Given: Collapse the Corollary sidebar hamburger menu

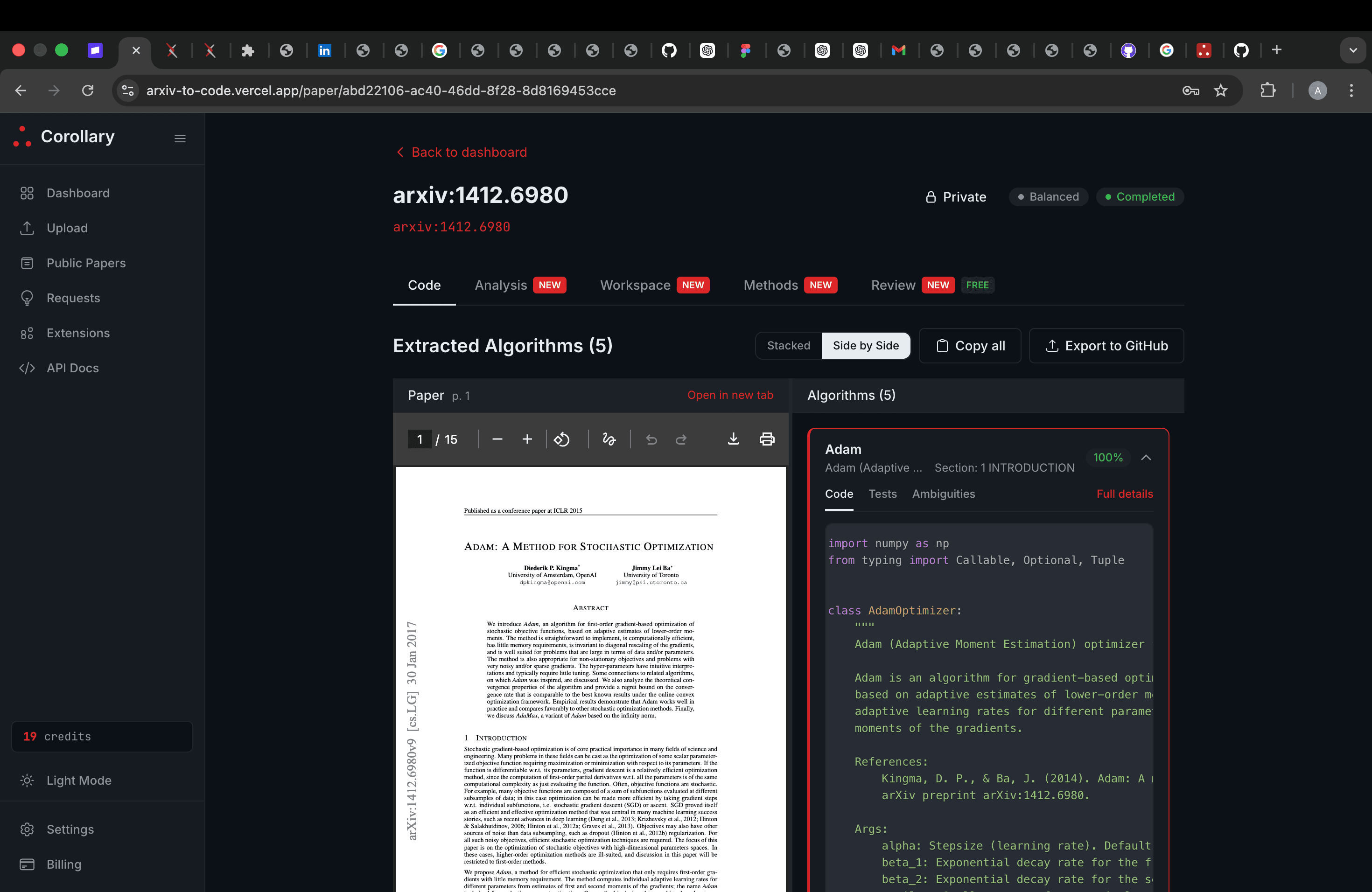Looking at the screenshot, I should [180, 138].
